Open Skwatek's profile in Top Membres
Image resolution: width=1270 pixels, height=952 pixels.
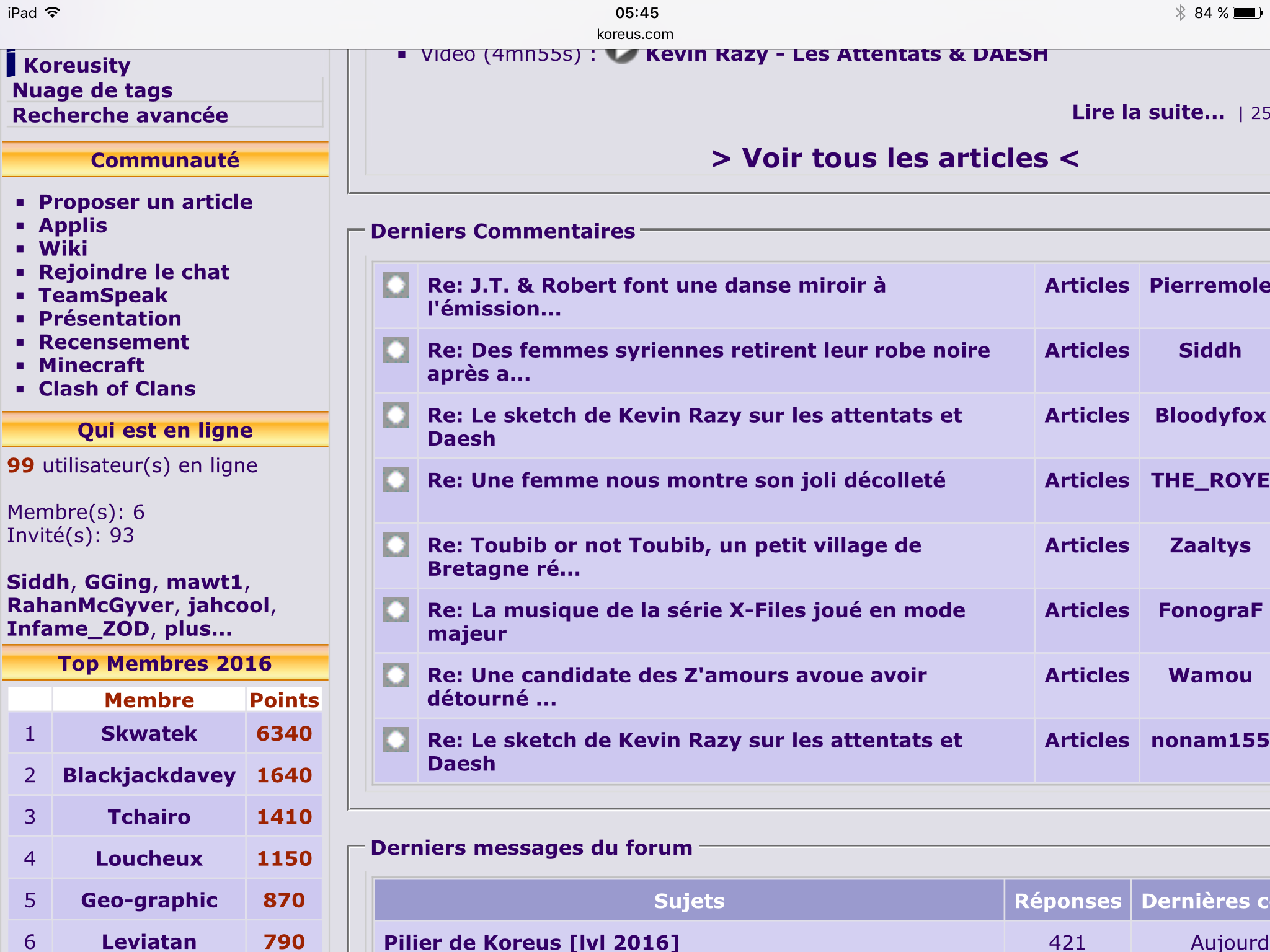pos(149,733)
